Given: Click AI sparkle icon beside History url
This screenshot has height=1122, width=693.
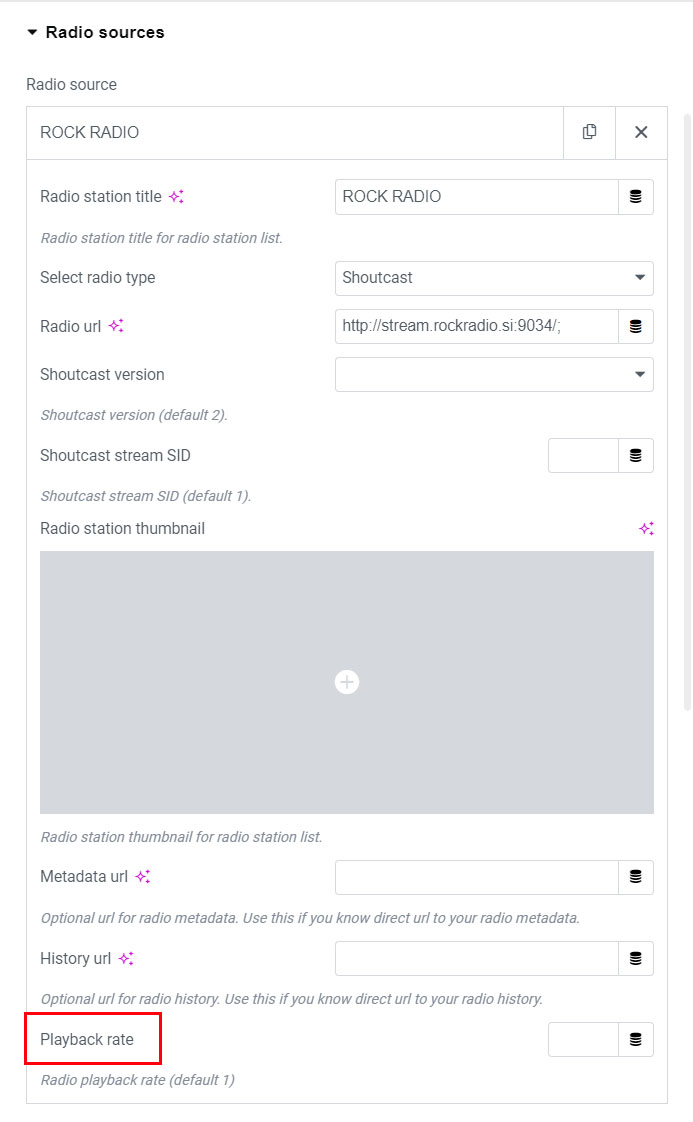Looking at the screenshot, I should (126, 958).
